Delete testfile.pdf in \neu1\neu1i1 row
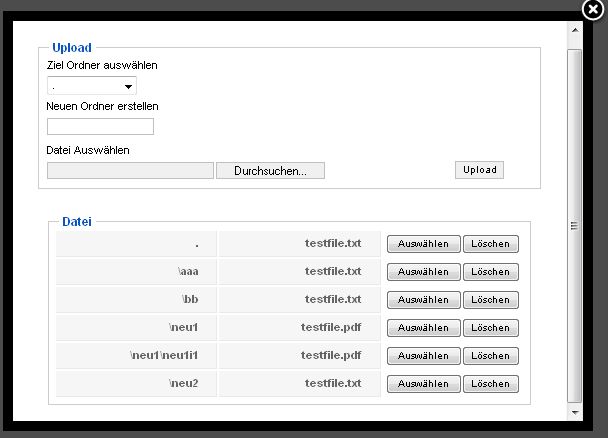Image resolution: width=608 pixels, height=438 pixels. 491,355
